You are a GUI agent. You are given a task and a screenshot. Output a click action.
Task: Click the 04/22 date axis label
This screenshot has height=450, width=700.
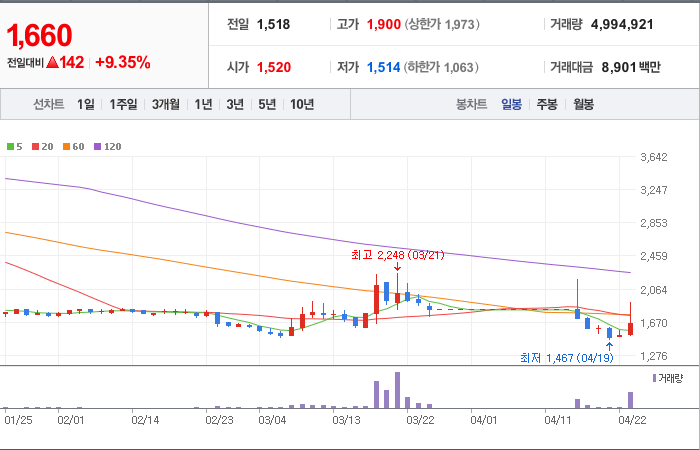632,421
